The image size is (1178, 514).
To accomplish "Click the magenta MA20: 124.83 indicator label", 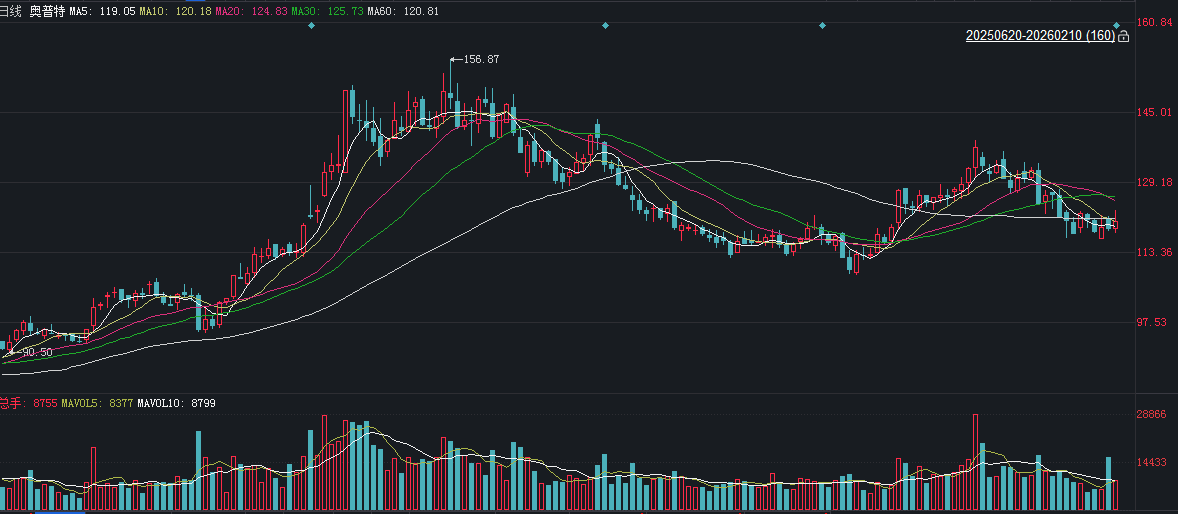I will click(x=246, y=9).
